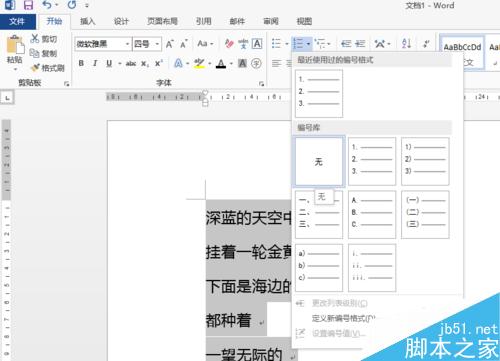Open the font size (四号) dropdown

point(157,44)
